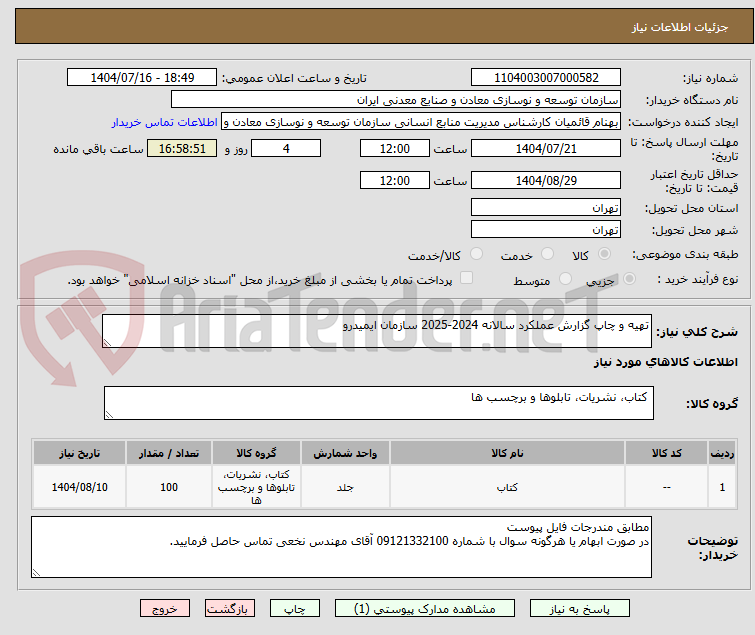The image size is (755, 635).
Task: Click the unit cell جلد
Action: 345,487
